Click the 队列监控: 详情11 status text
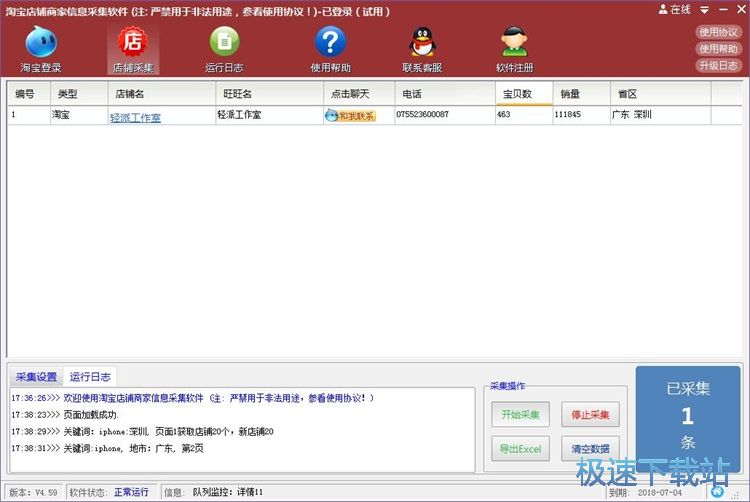750x502 pixels. click(x=228, y=492)
